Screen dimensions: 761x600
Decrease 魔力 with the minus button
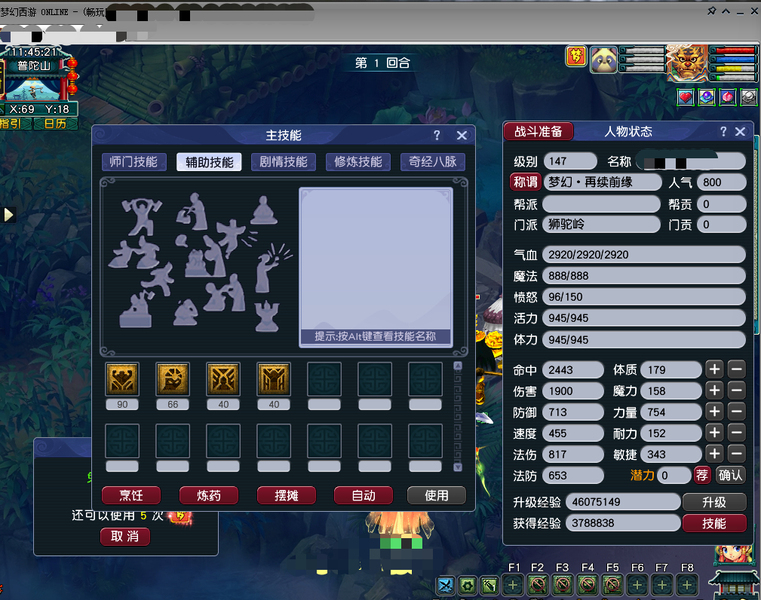coord(736,391)
